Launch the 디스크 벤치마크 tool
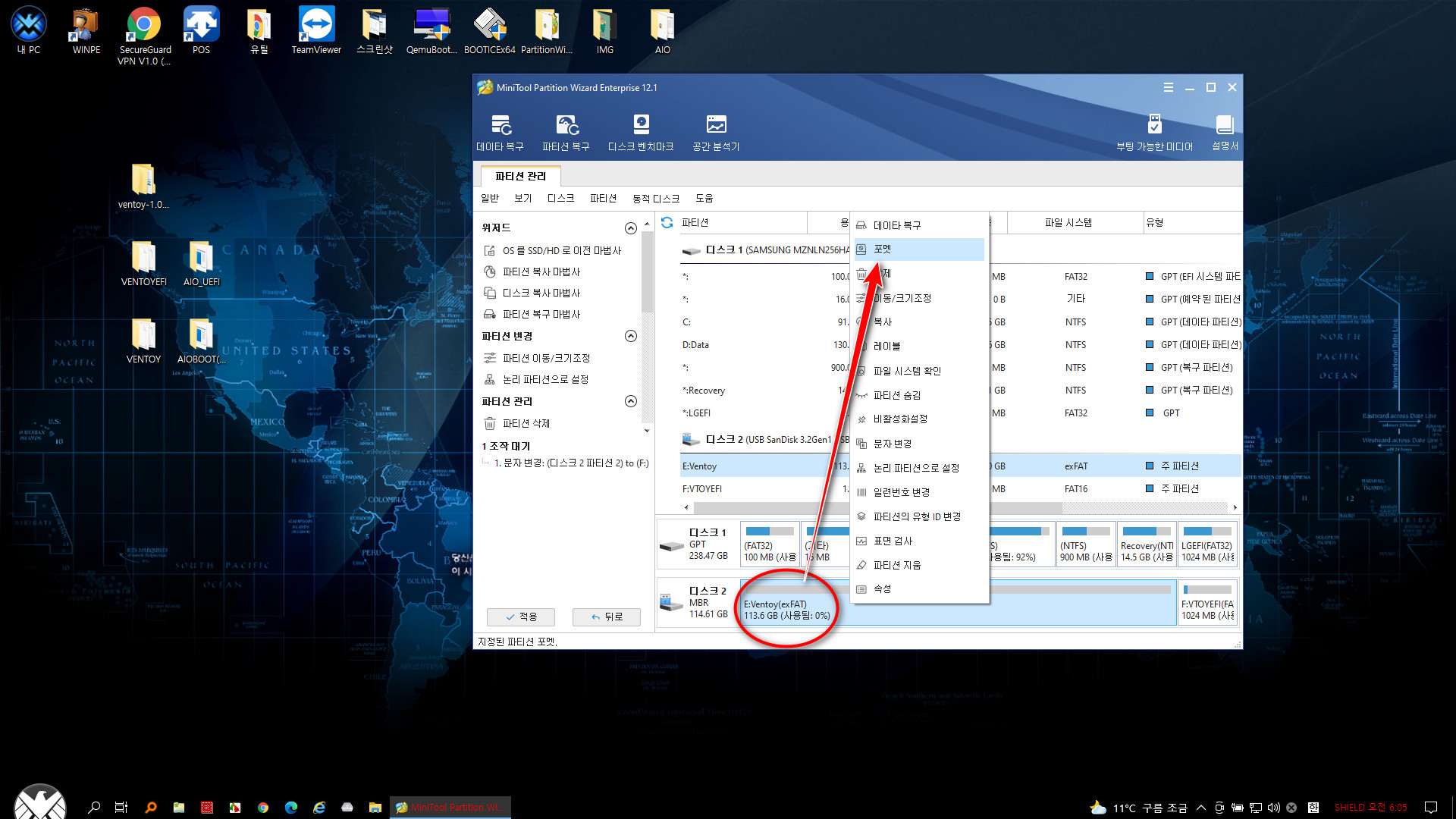Screen dimensions: 1456x819 (641, 133)
